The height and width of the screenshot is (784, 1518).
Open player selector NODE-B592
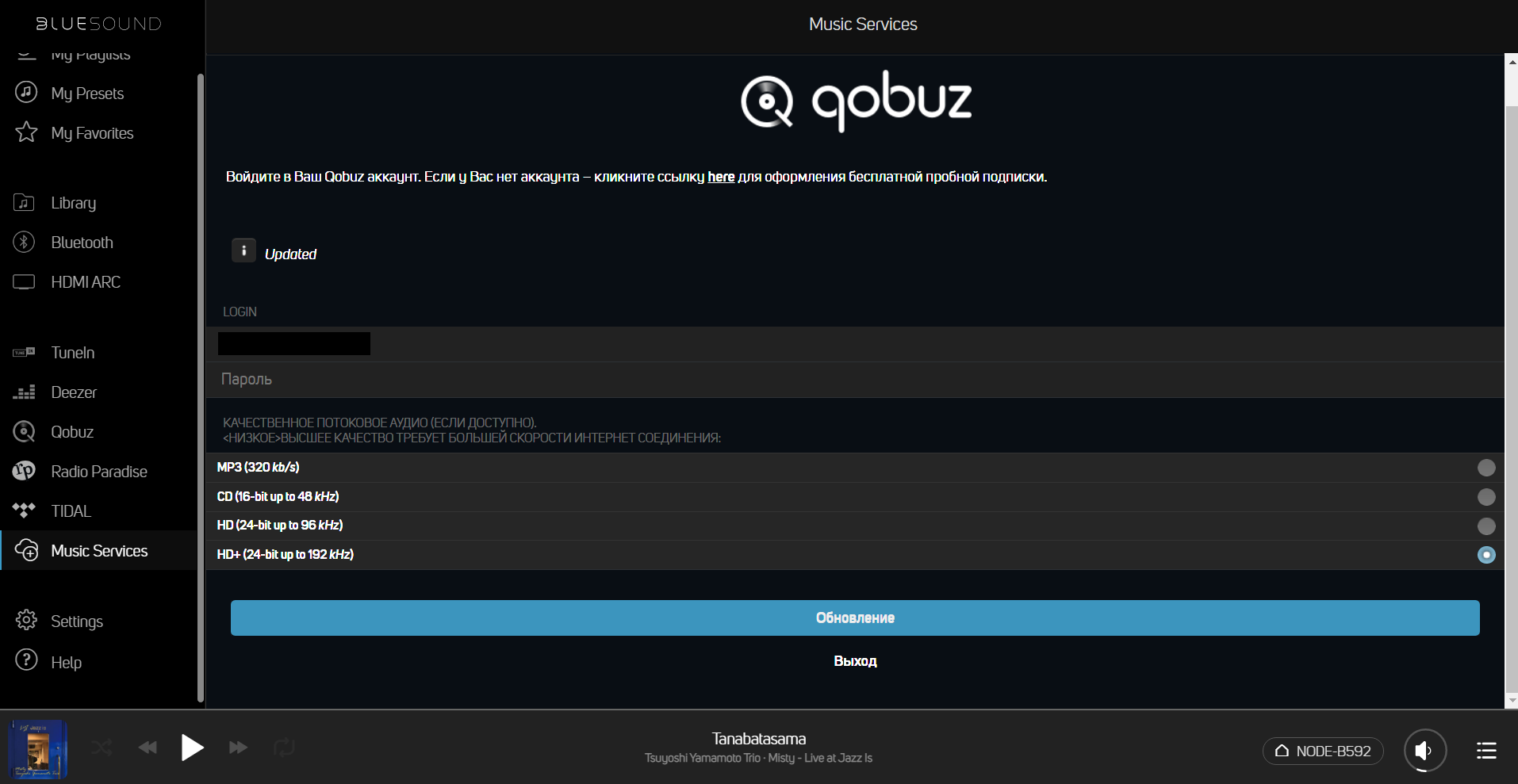(x=1323, y=751)
